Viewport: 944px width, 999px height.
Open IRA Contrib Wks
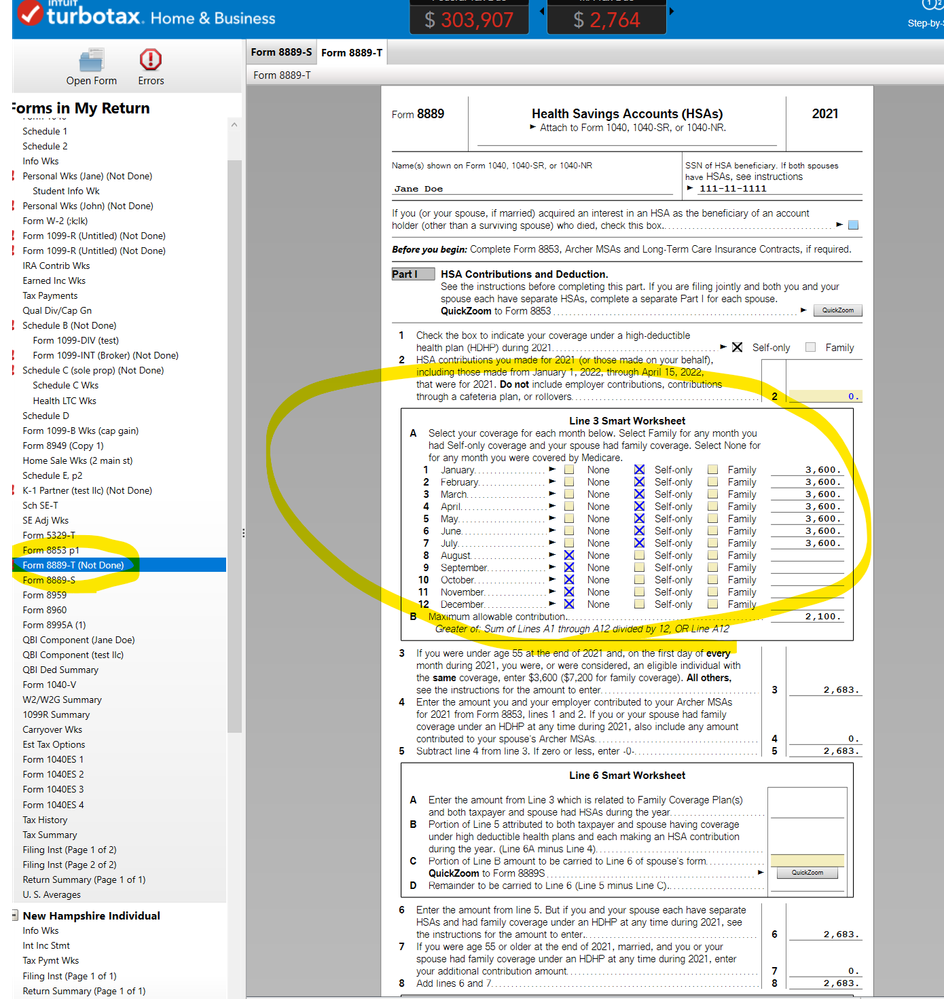[x=56, y=266]
